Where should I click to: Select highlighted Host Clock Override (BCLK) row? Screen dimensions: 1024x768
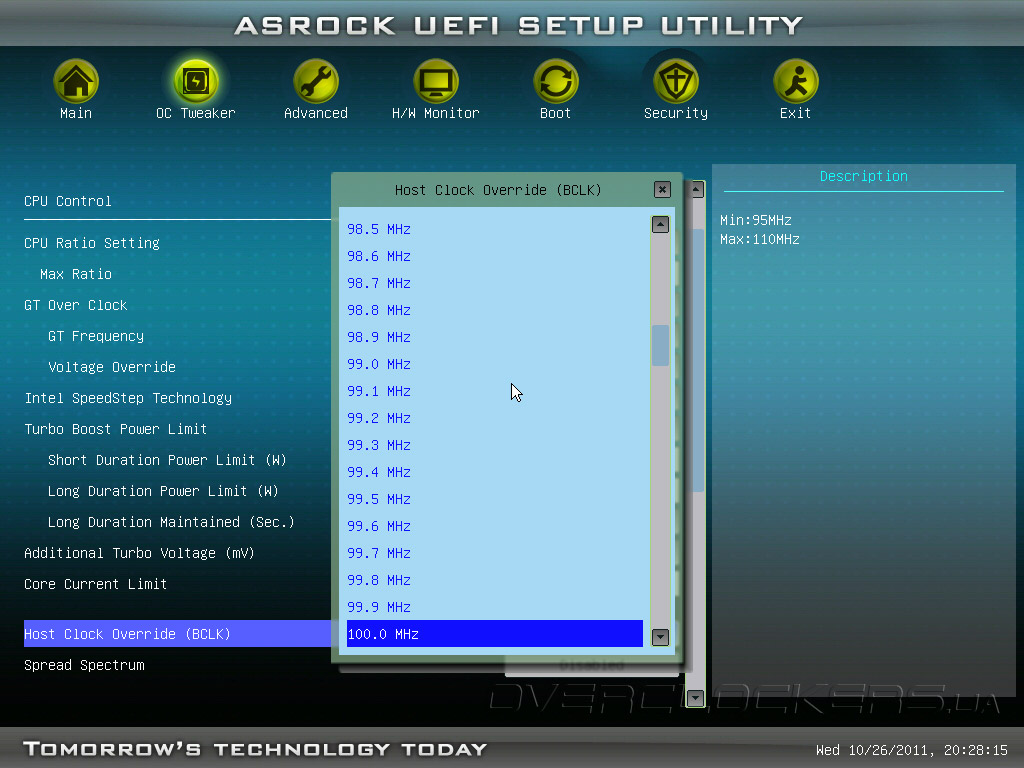178,633
